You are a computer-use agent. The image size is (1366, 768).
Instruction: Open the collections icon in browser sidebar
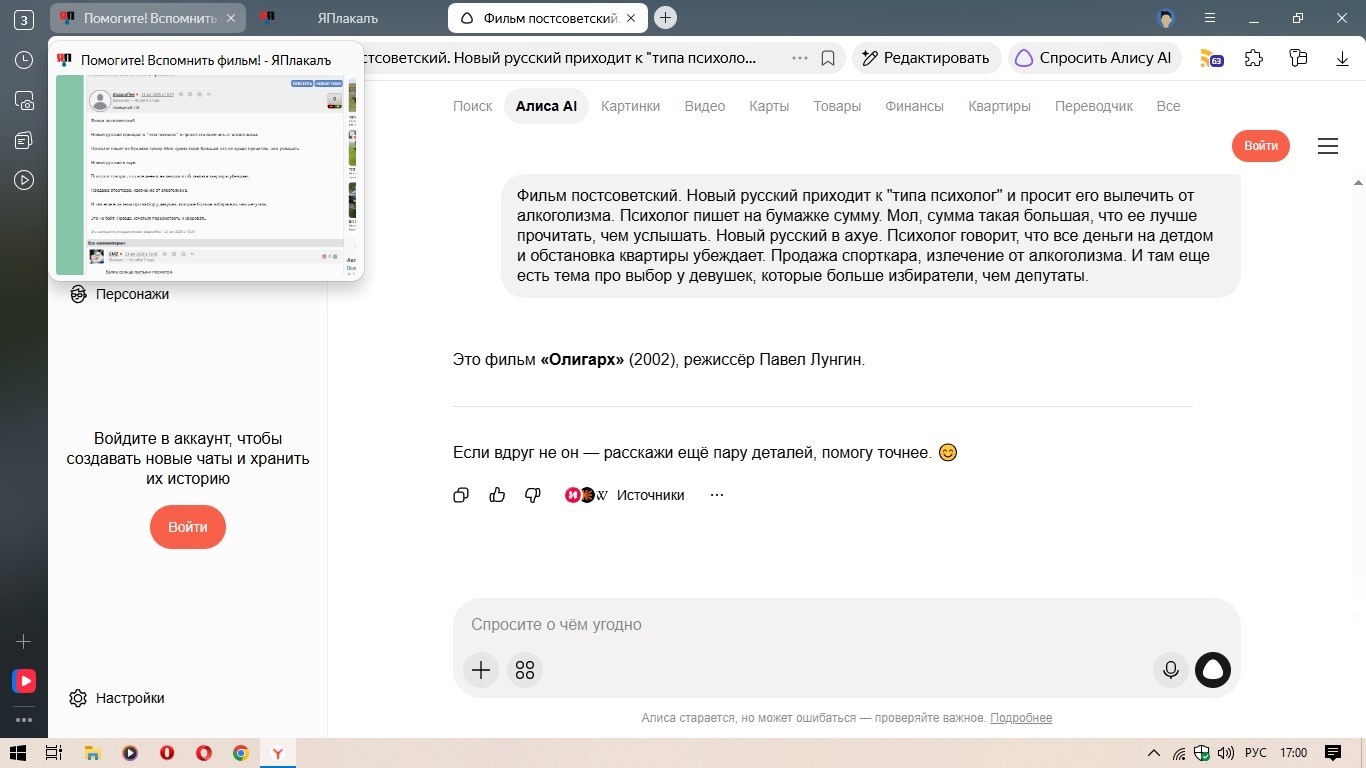point(24,140)
